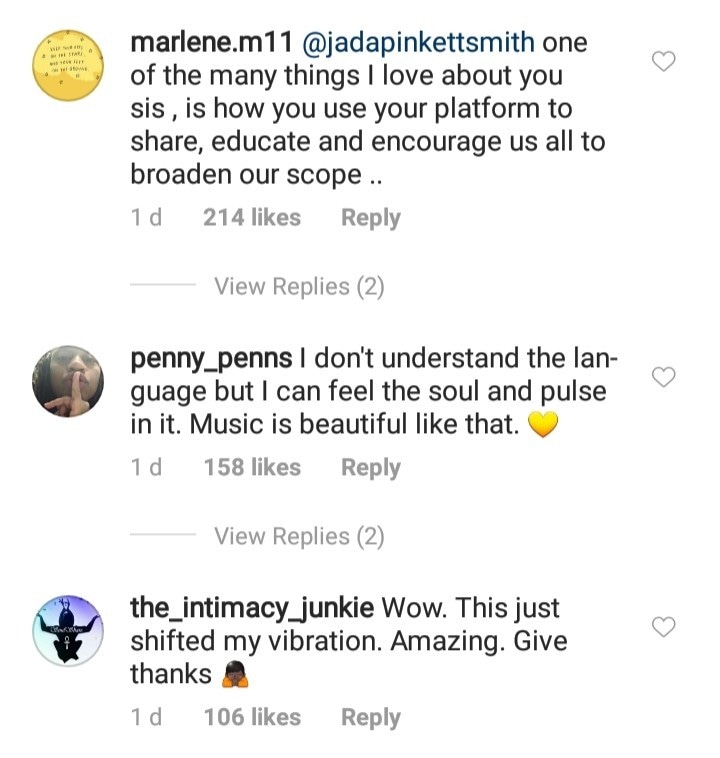
Task: Click the bowing emoji after "thanks"
Action: 233,675
